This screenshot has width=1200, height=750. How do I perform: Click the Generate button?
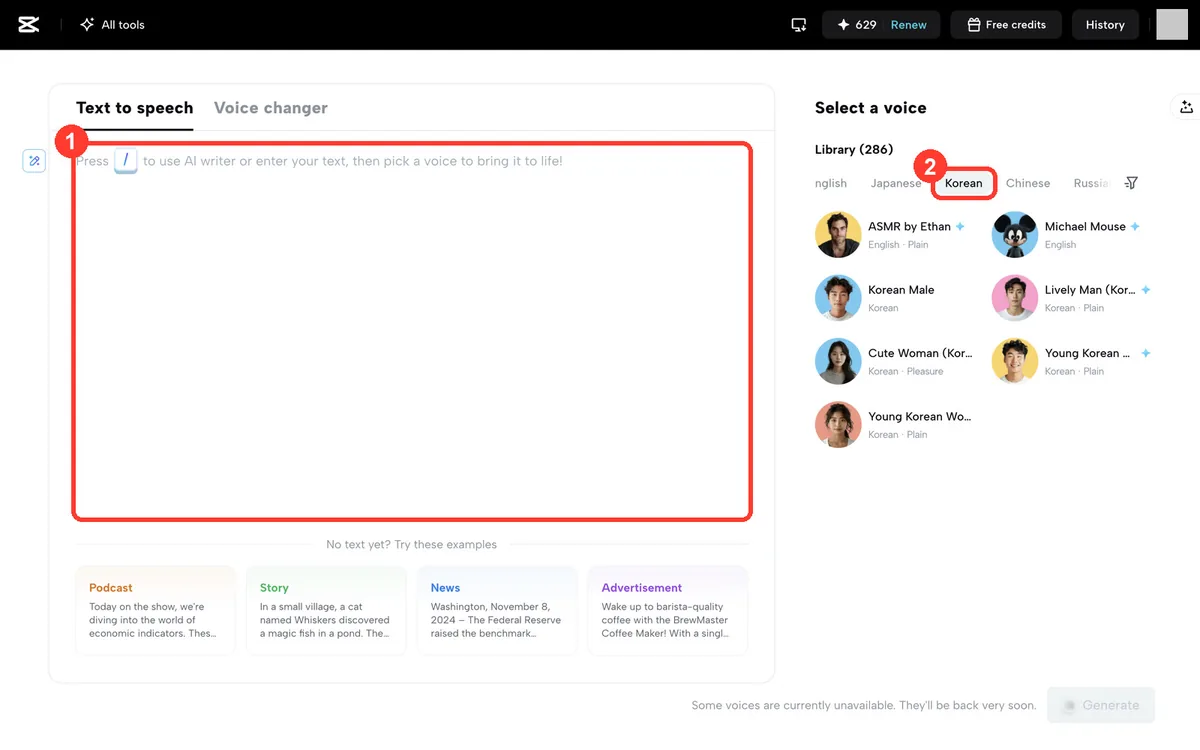[1101, 705]
